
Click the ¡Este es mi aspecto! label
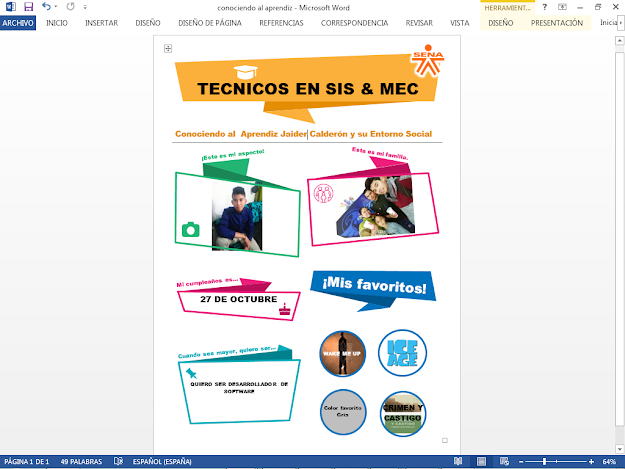coord(233,155)
